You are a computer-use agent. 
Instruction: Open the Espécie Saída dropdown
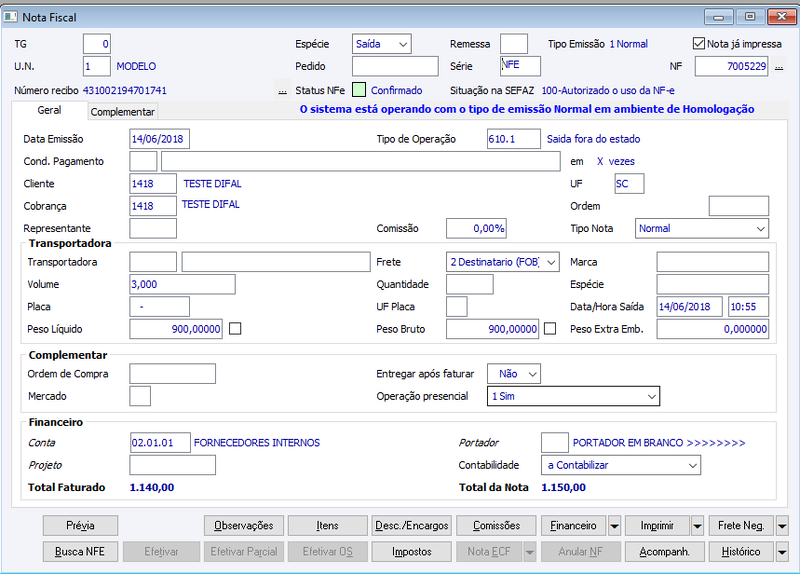pos(382,44)
